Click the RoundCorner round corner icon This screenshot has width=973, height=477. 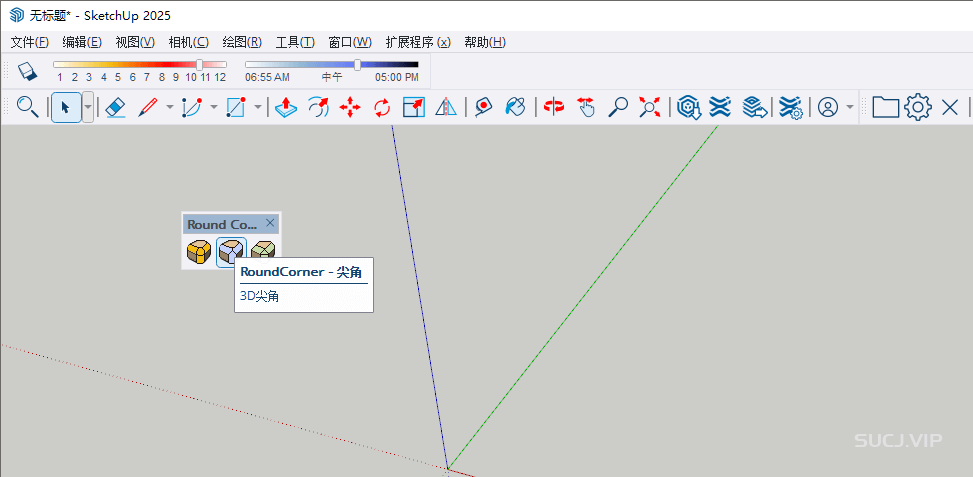pyautogui.click(x=199, y=252)
